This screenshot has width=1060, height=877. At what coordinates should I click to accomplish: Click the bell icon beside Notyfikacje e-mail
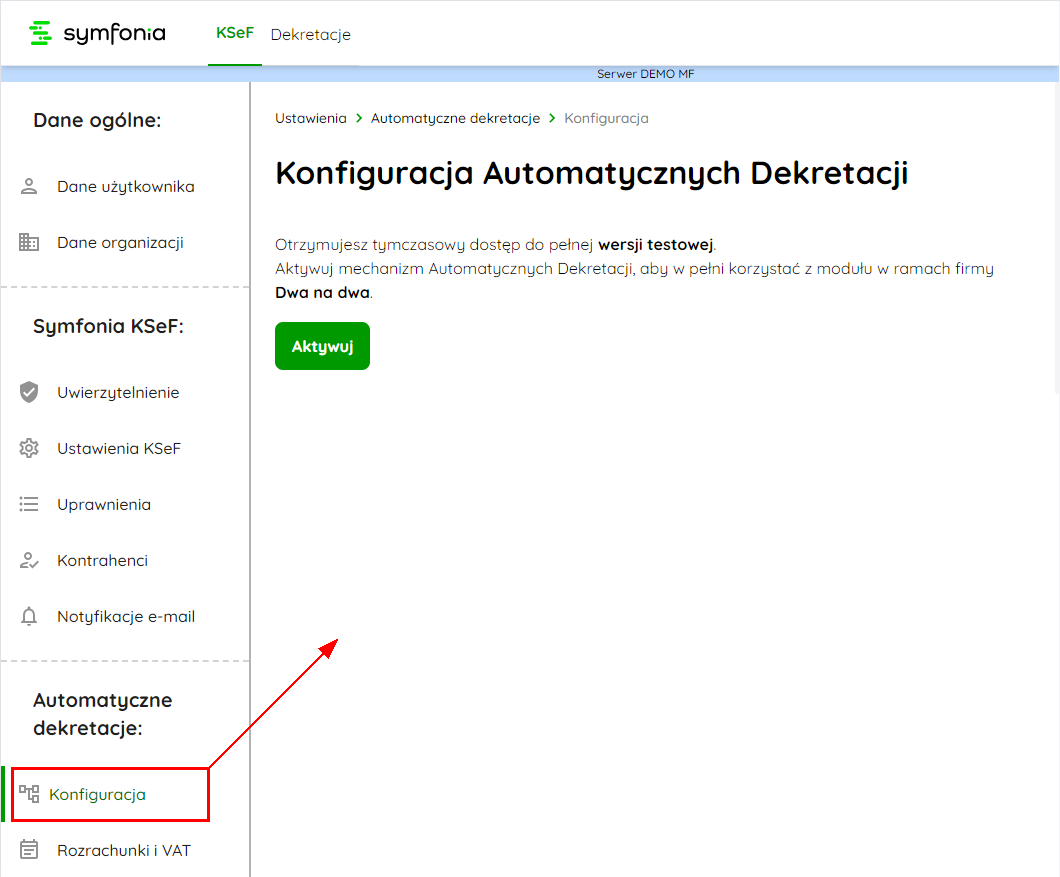(x=29, y=617)
